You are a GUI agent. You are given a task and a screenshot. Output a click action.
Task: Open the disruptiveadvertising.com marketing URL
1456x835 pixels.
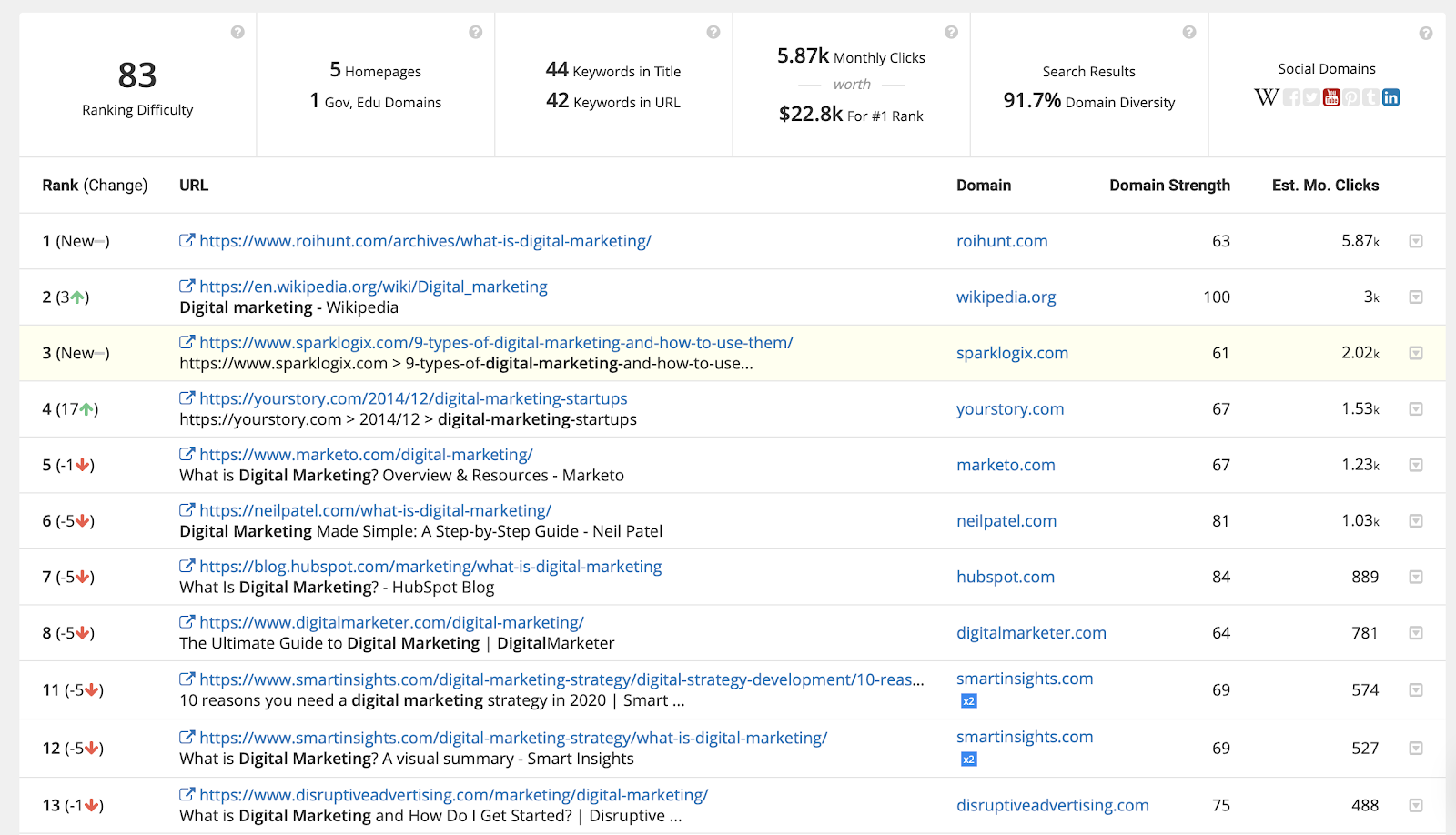point(453,795)
